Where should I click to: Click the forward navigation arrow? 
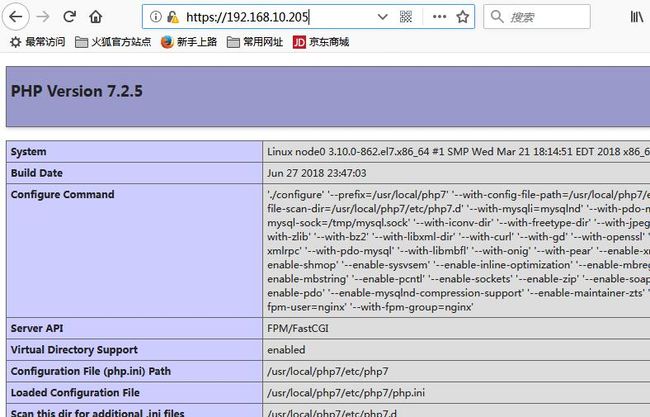click(x=43, y=17)
